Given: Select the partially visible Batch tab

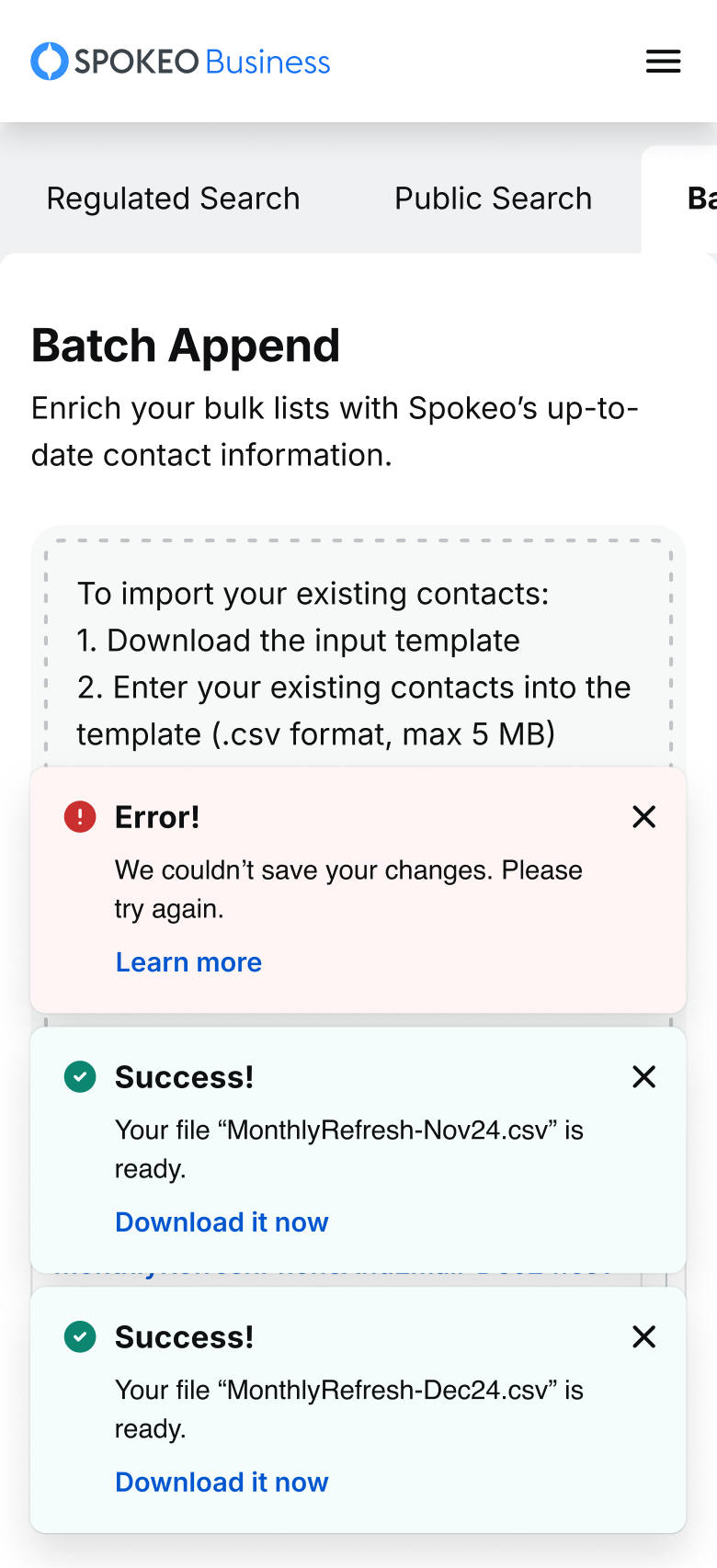Looking at the screenshot, I should [699, 199].
